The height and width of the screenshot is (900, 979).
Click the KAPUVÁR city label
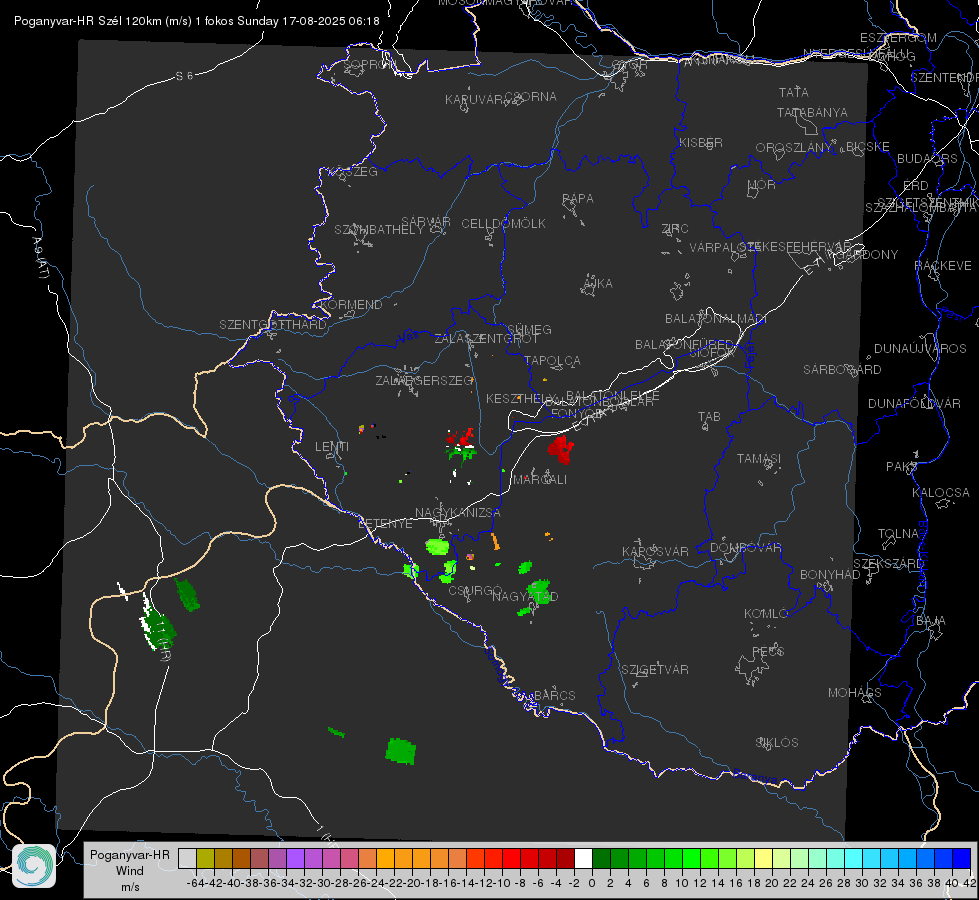tap(474, 100)
